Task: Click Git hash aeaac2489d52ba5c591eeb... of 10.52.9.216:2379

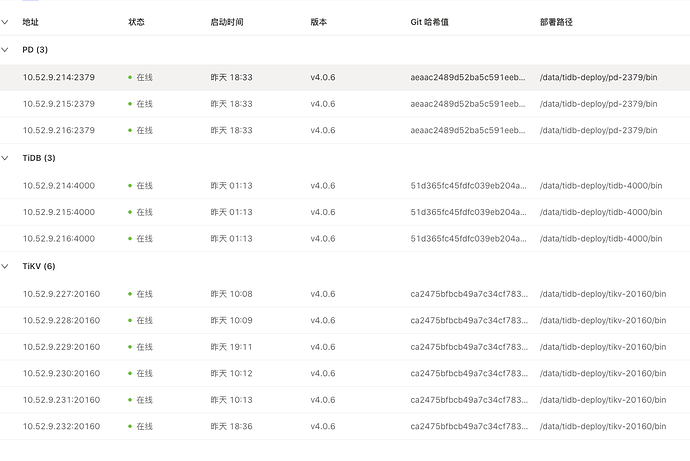Action: (468, 130)
